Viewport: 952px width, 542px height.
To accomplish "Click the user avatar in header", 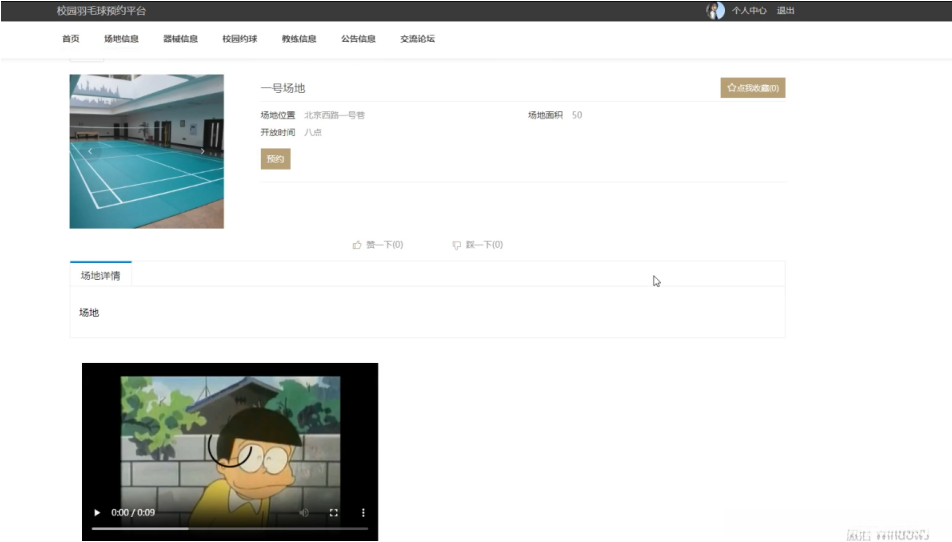I will [715, 10].
